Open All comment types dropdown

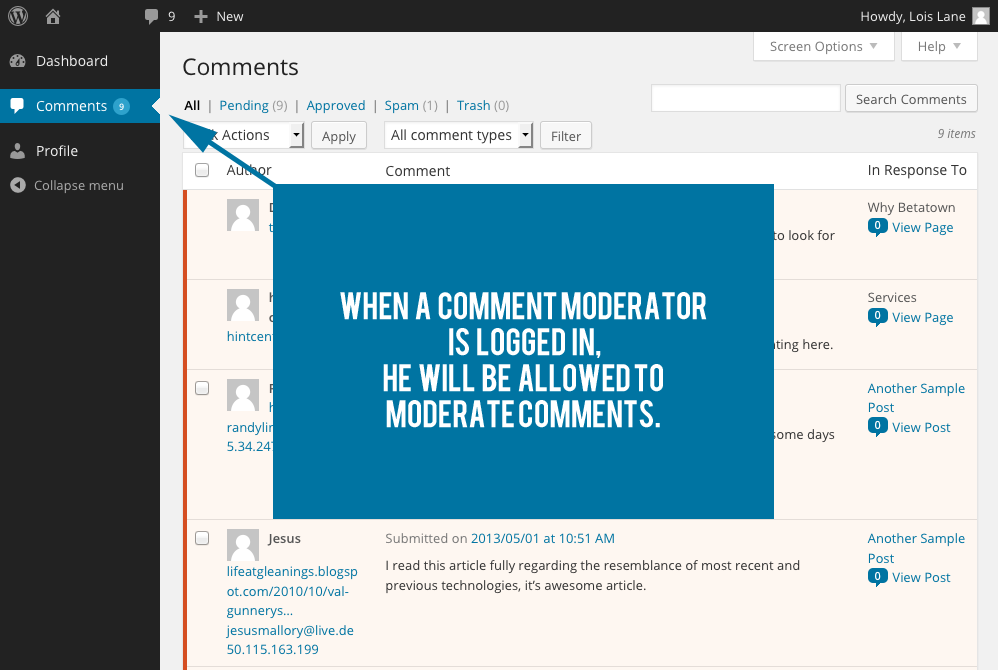(x=458, y=135)
